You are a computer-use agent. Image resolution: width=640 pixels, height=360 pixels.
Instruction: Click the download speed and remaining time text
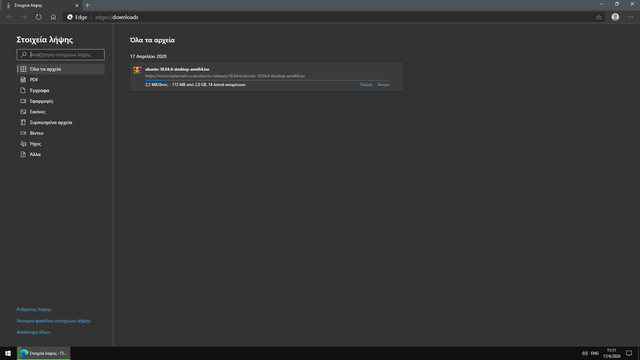click(195, 84)
